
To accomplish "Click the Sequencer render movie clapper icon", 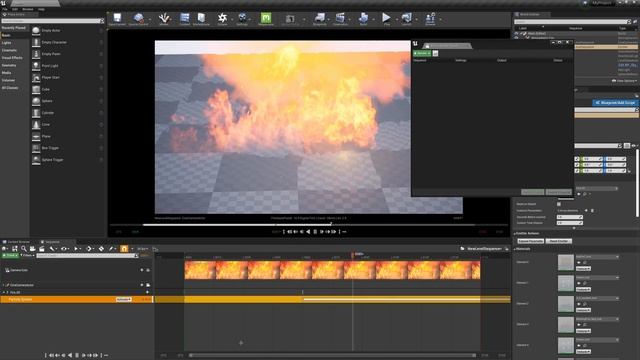I will (x=42, y=249).
